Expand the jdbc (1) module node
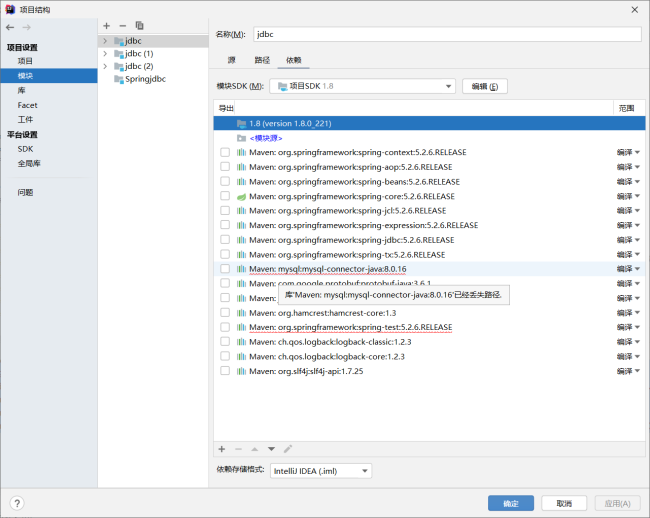 point(105,53)
